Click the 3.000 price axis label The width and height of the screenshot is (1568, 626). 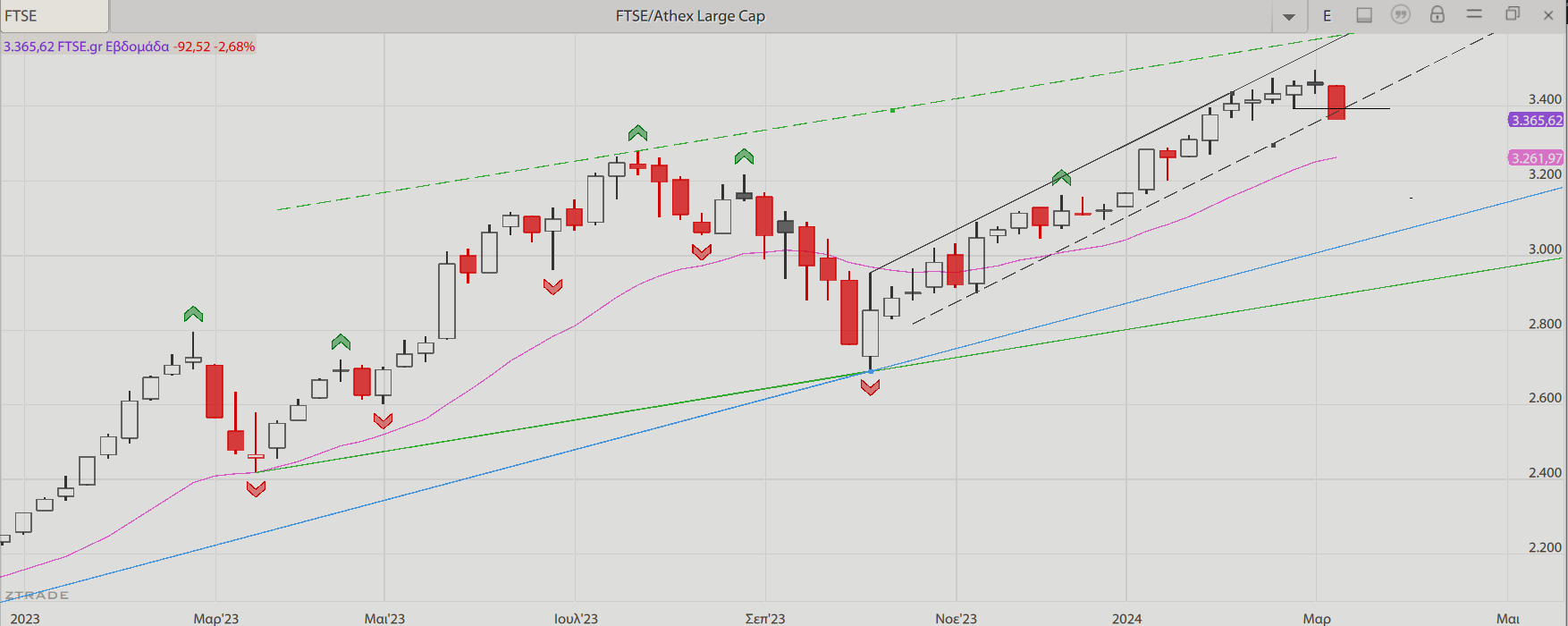click(1545, 250)
